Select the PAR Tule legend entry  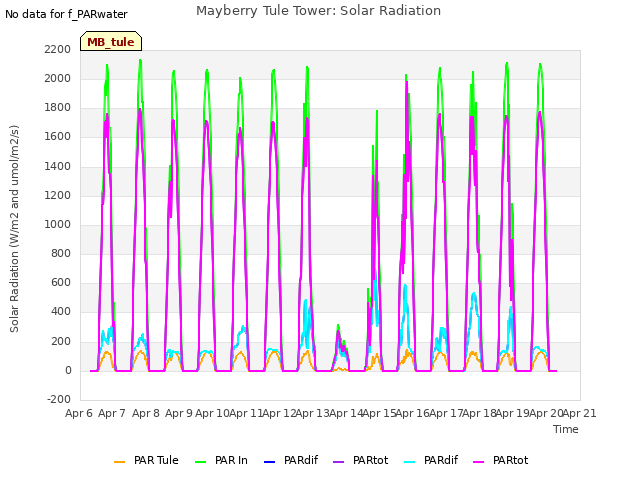[x=147, y=460]
